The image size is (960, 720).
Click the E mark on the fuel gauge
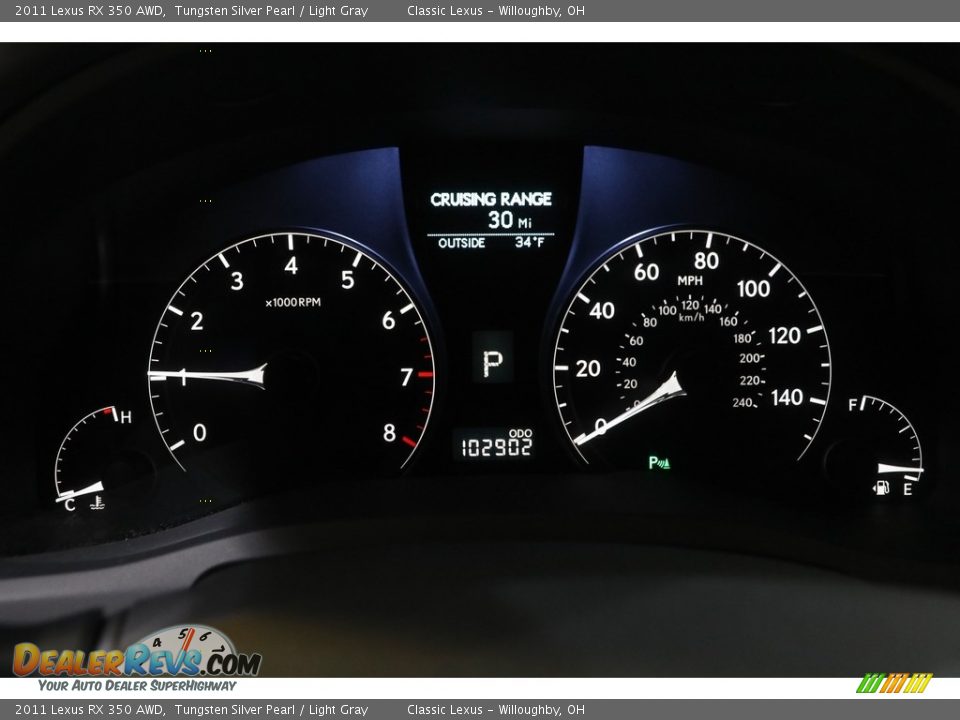(x=907, y=489)
